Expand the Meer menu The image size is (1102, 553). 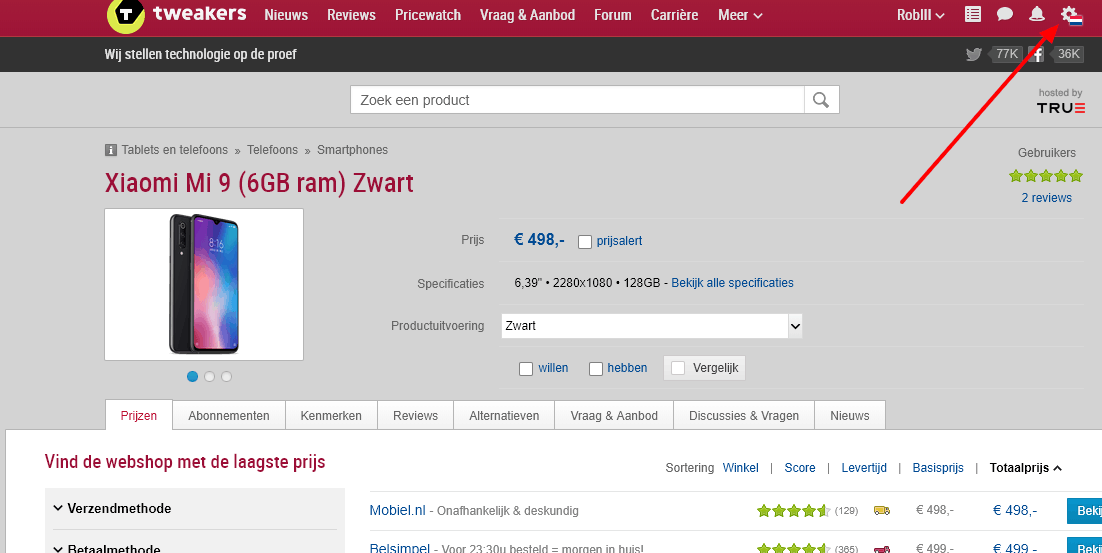(740, 15)
